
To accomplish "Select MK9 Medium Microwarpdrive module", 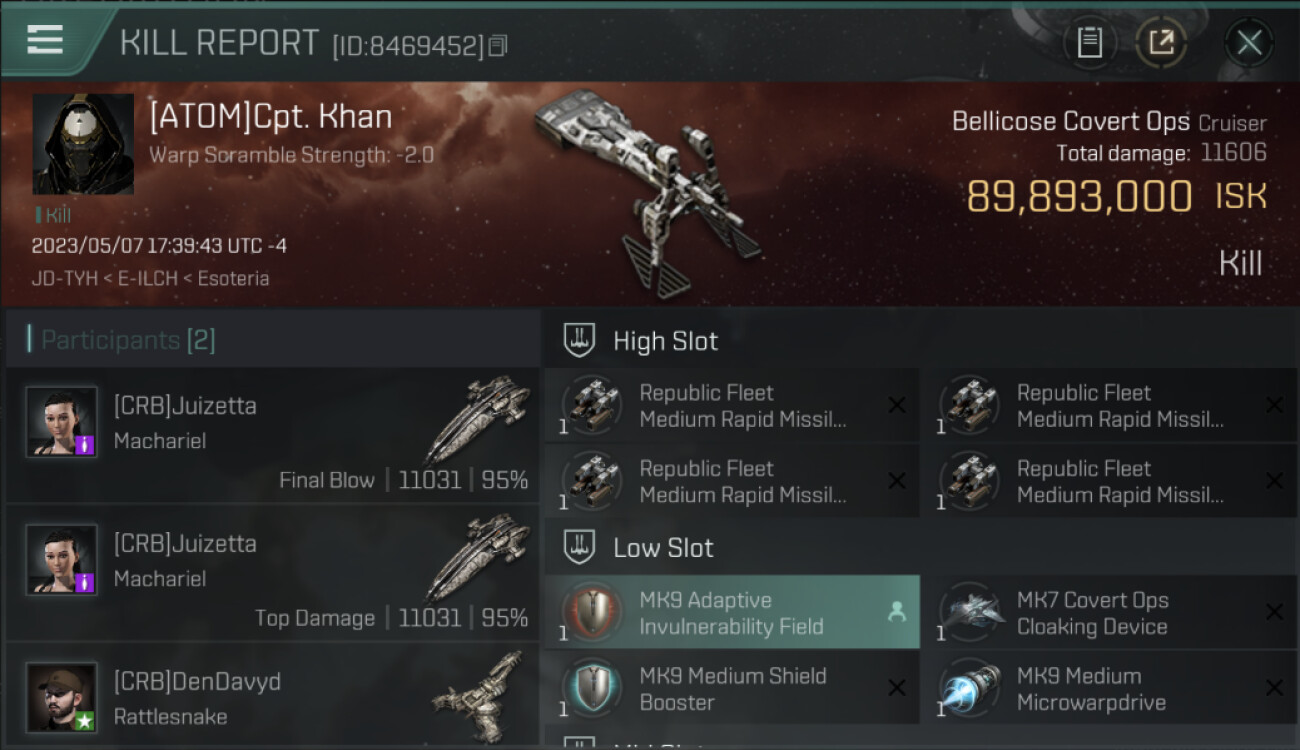I will pyautogui.click(x=1110, y=688).
